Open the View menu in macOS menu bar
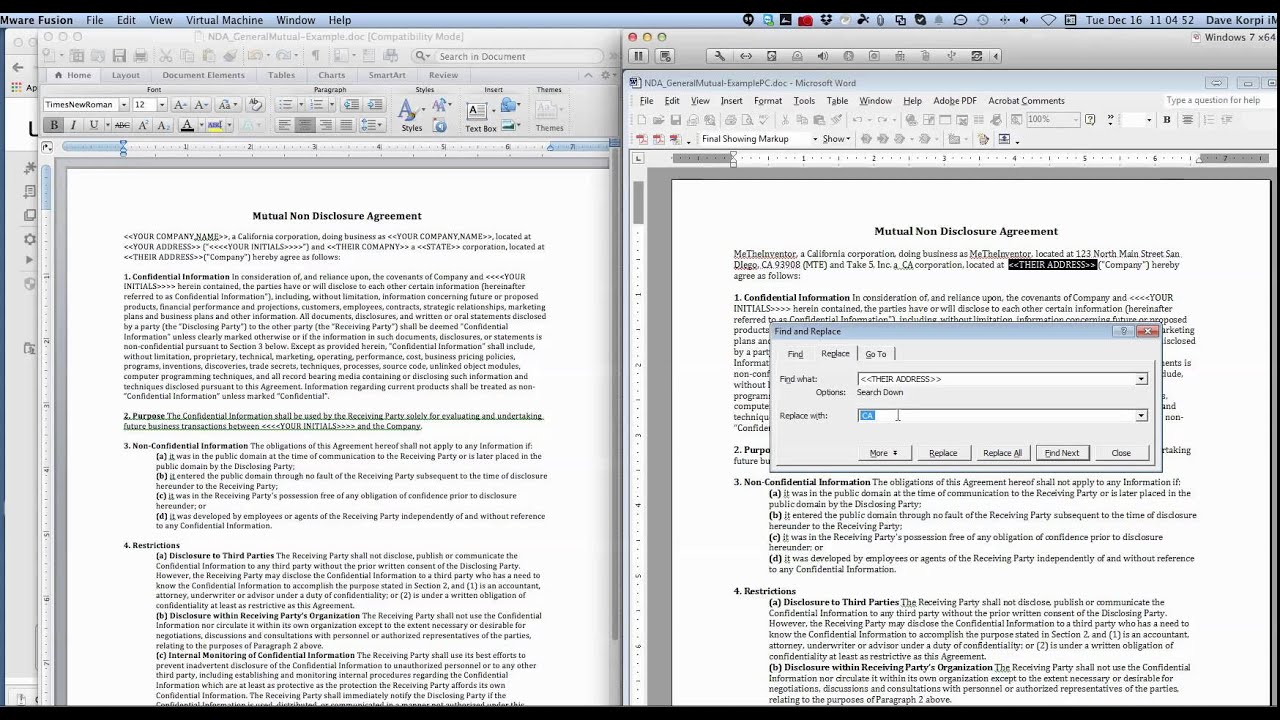Screen dimensions: 1280x720 tap(159, 20)
